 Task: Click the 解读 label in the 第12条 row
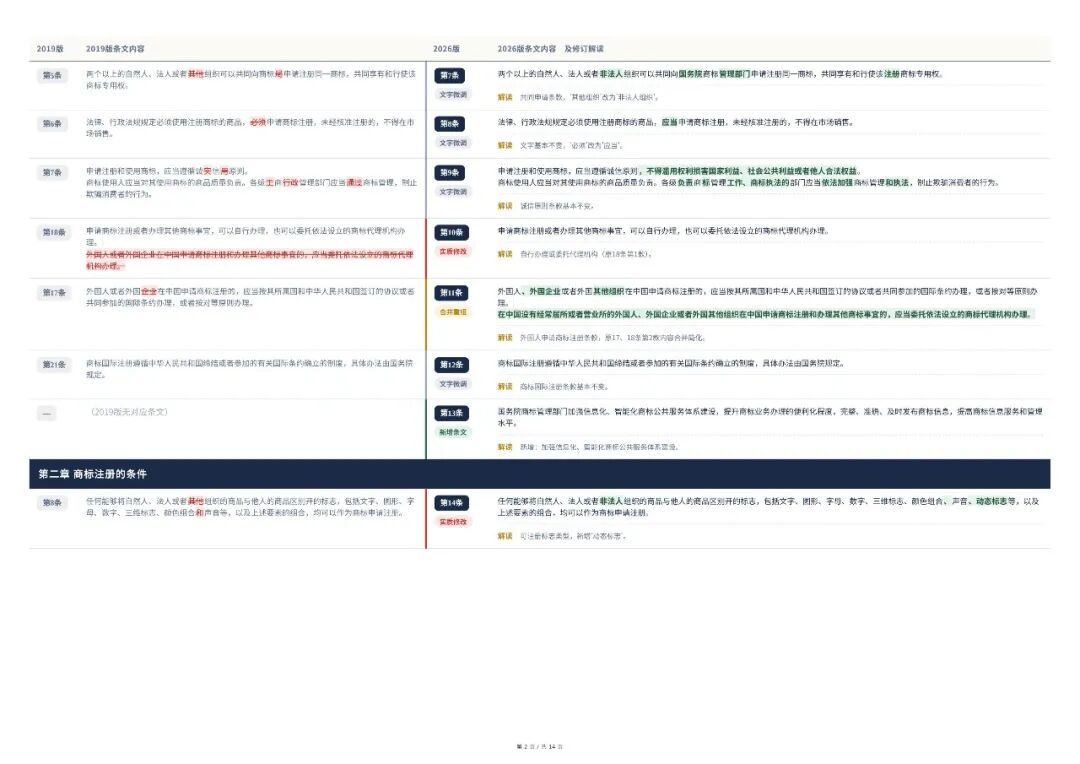[505, 386]
